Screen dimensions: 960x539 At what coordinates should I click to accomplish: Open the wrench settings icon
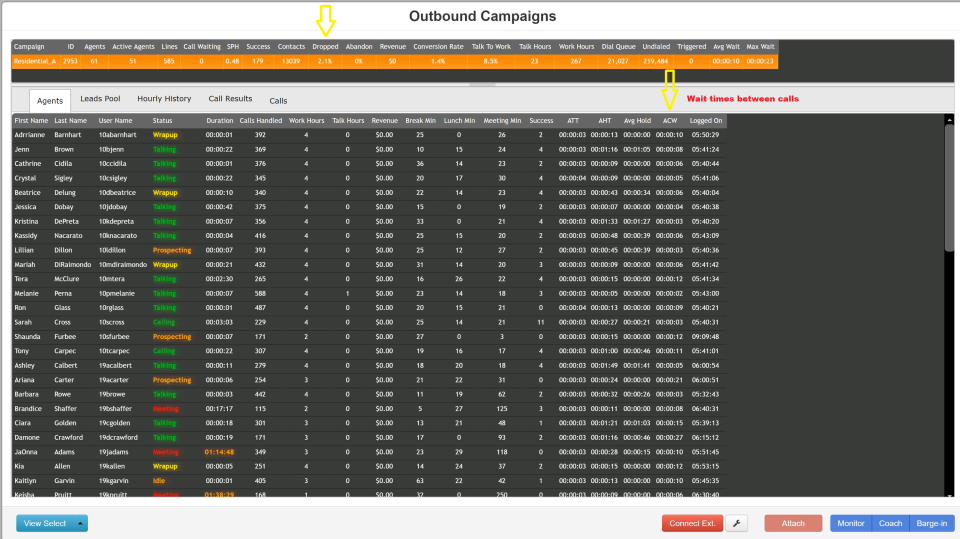[737, 523]
